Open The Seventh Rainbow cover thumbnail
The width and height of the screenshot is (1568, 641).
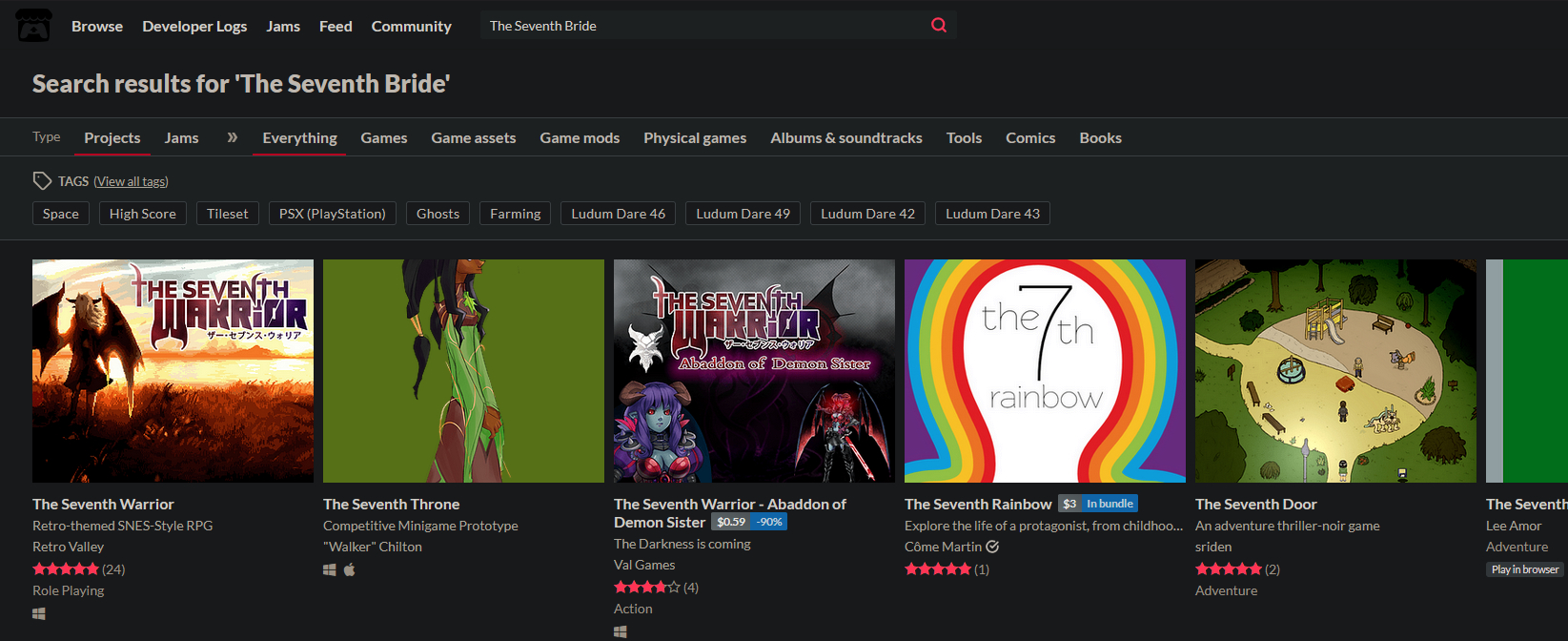point(1045,370)
